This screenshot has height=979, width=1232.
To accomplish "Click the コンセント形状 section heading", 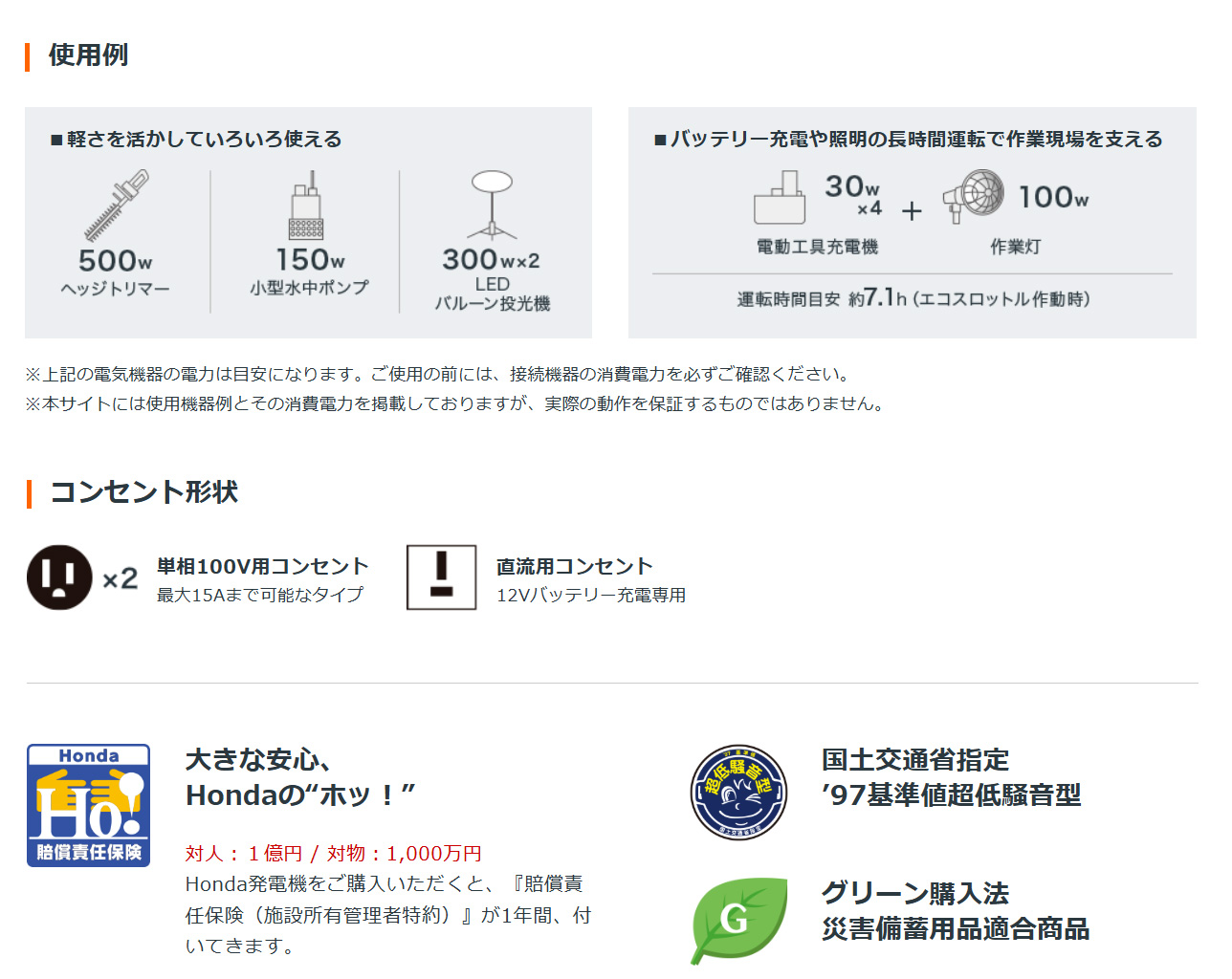I will point(143,492).
